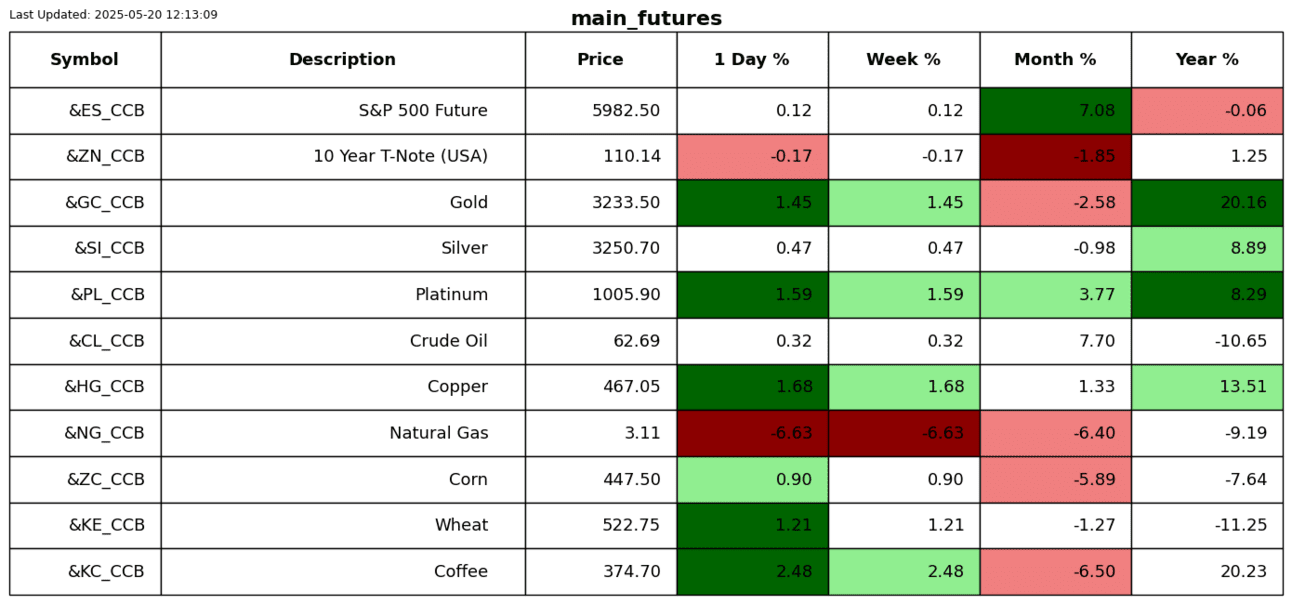Click the Last Updated timestamp text
The width and height of the screenshot is (1292, 604).
pos(113,15)
